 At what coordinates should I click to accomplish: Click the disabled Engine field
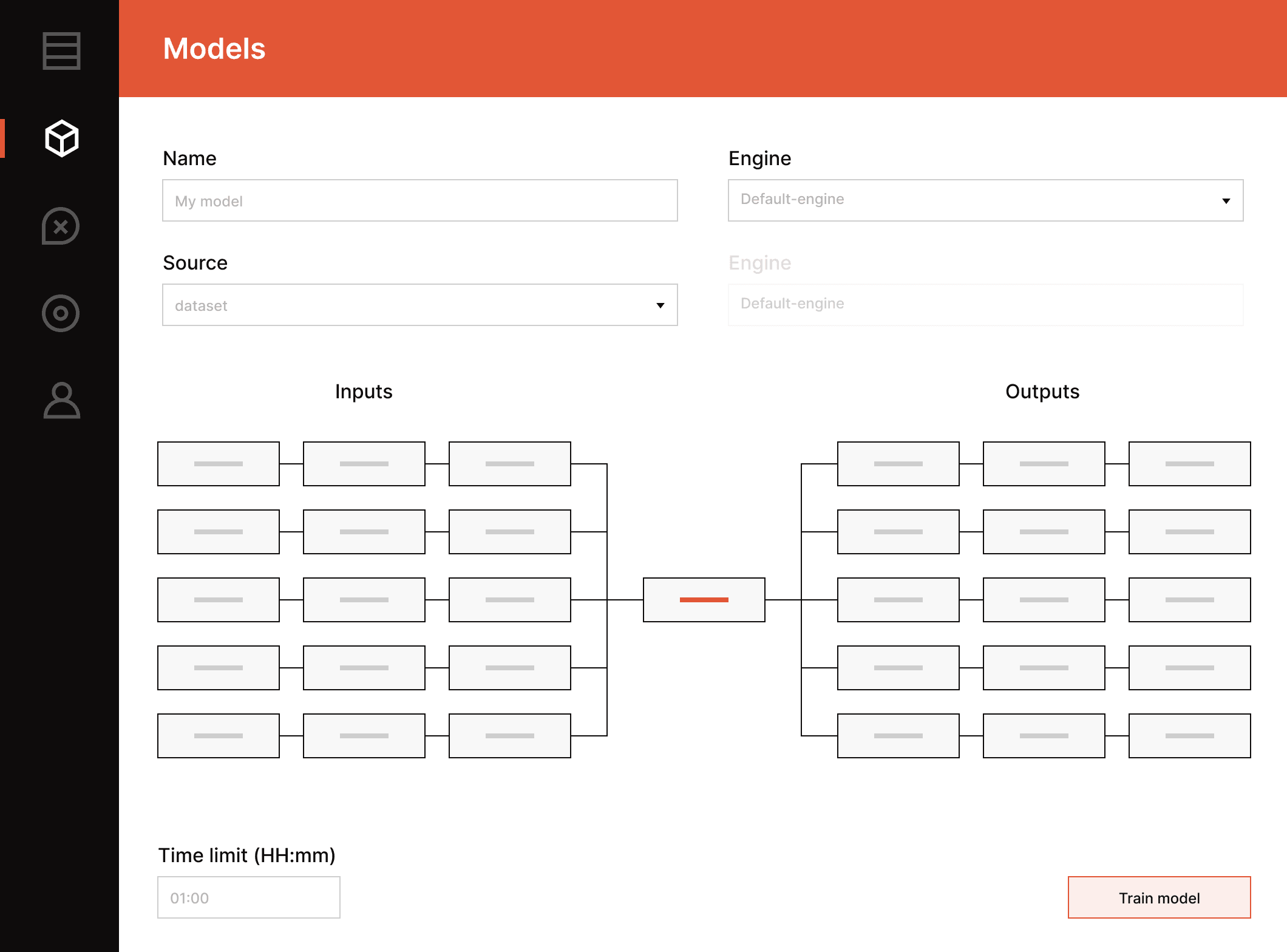click(985, 304)
